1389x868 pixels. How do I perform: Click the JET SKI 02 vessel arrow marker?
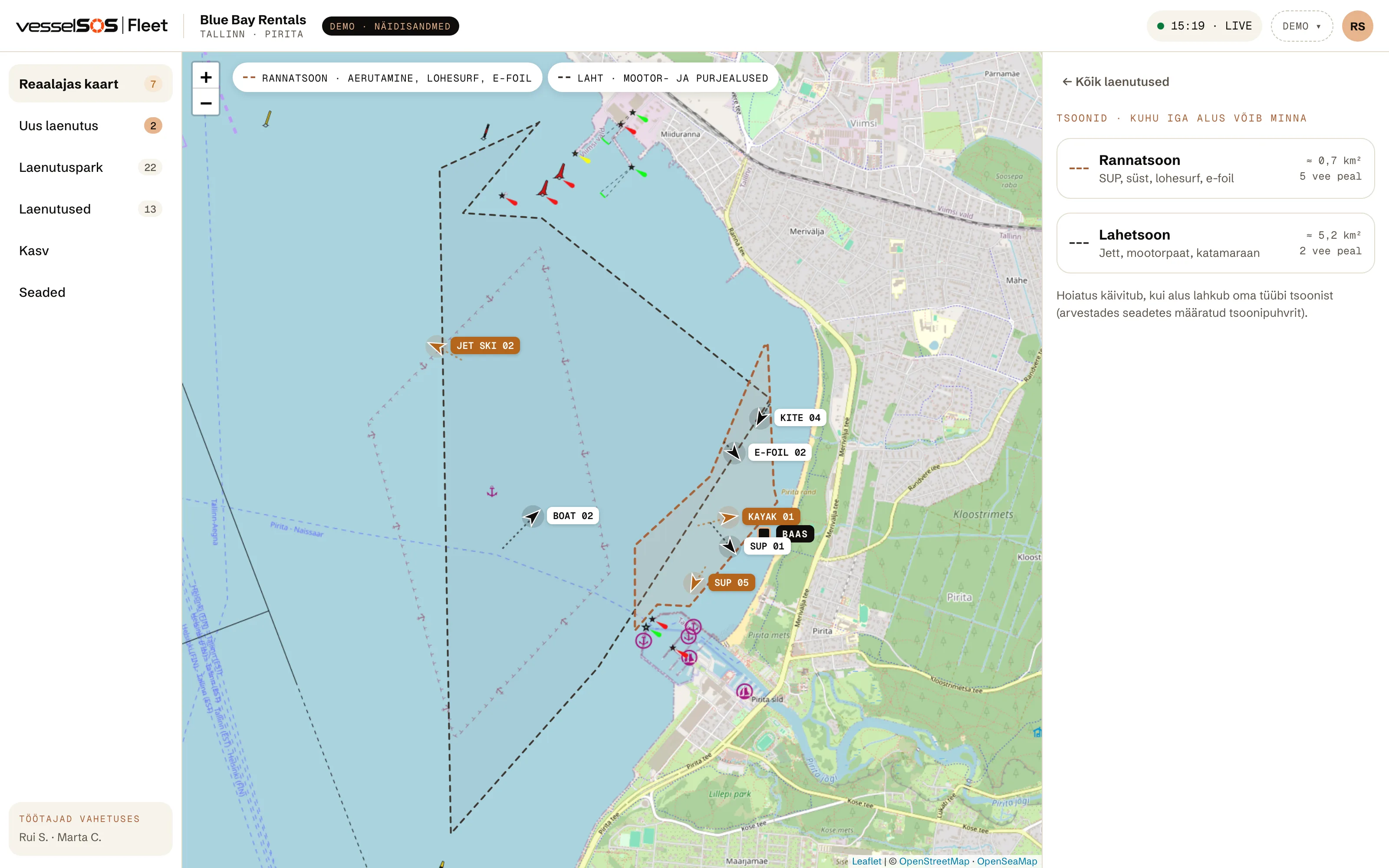(437, 346)
